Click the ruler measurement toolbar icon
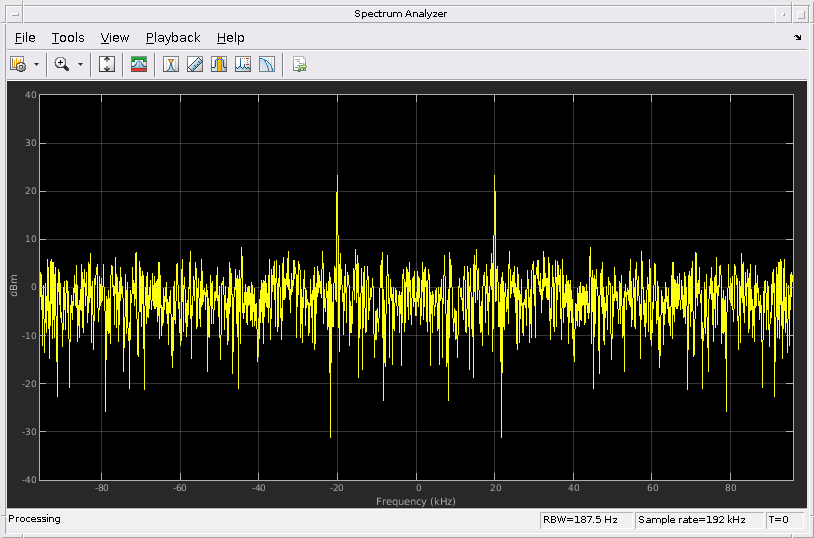Viewport: 814px width, 538px height. pyautogui.click(x=195, y=64)
